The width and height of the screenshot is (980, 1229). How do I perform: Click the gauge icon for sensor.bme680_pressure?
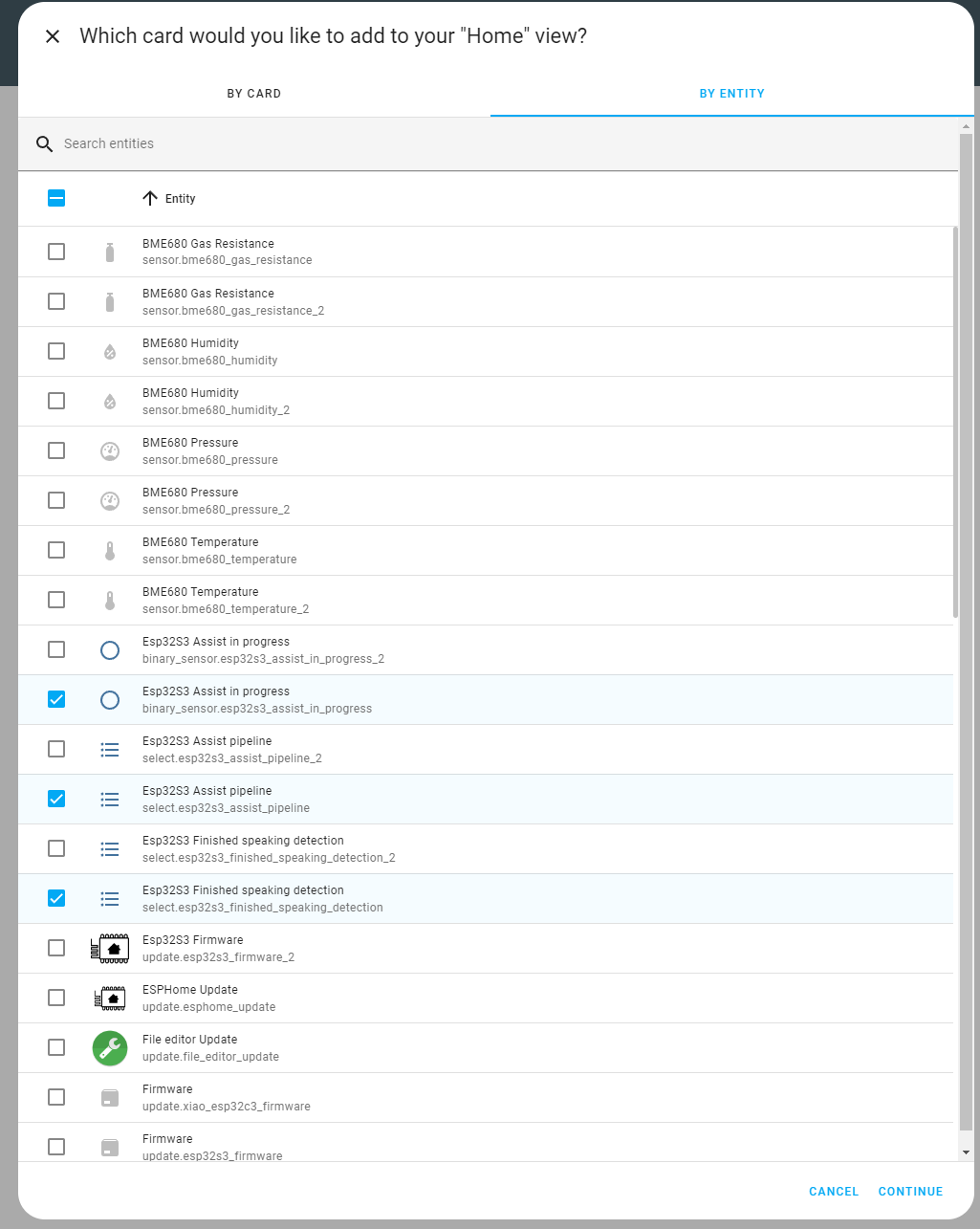tap(110, 451)
